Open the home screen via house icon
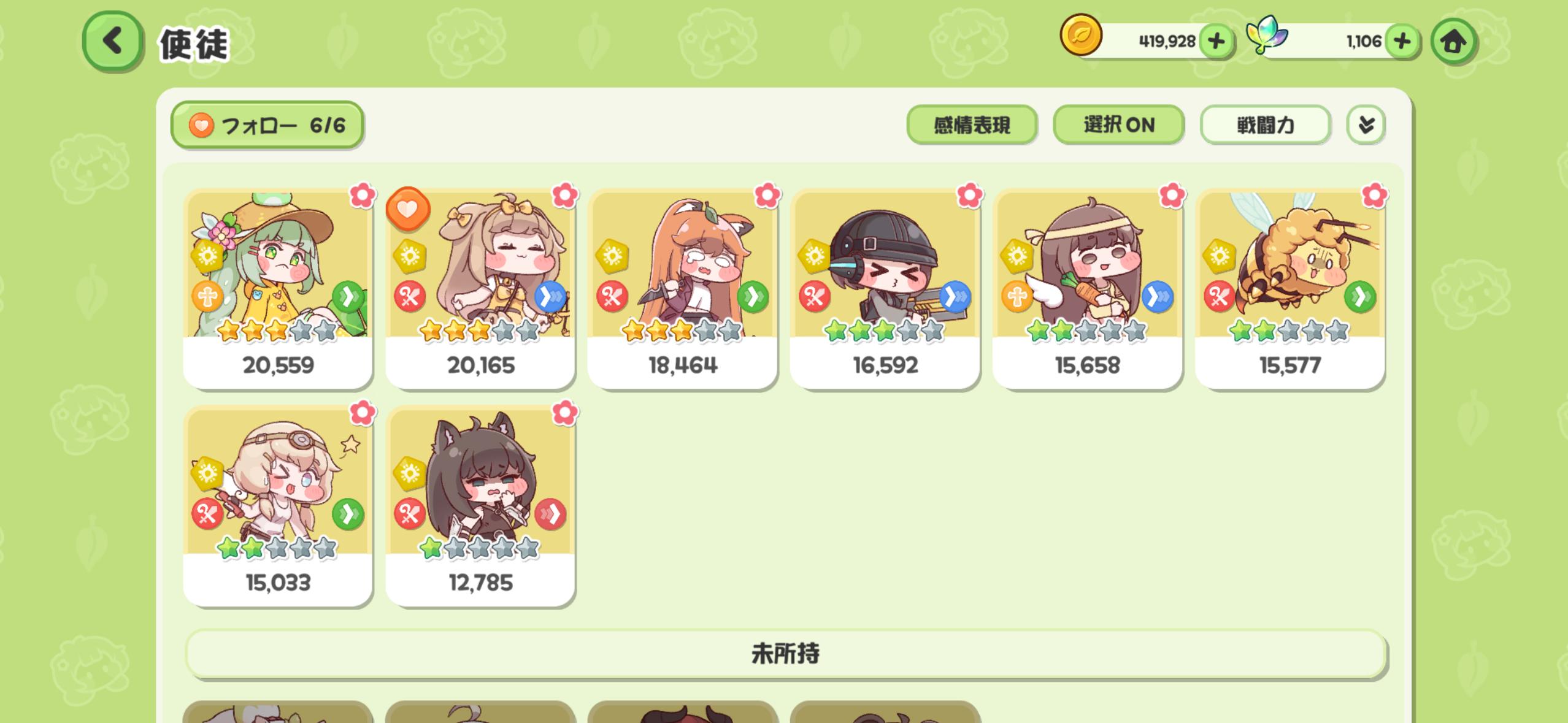Screen dimensions: 1568x723 tap(1453, 42)
